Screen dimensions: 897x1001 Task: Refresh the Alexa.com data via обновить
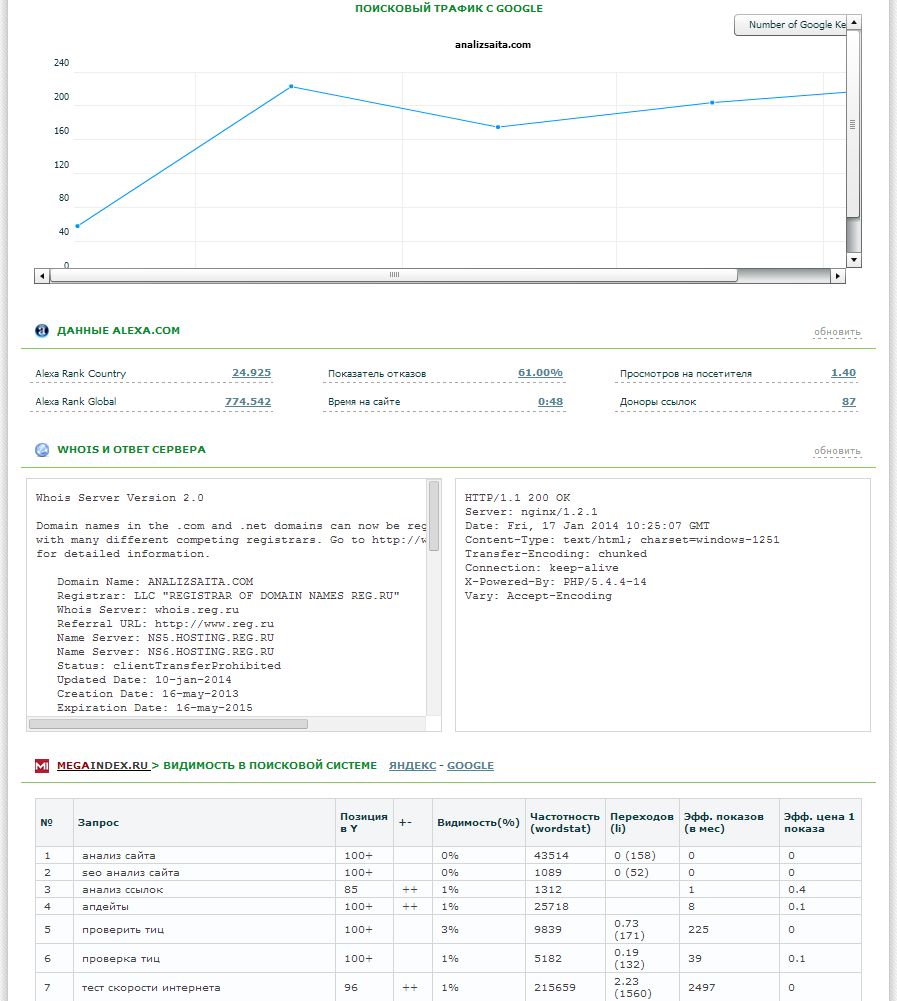click(x=836, y=332)
